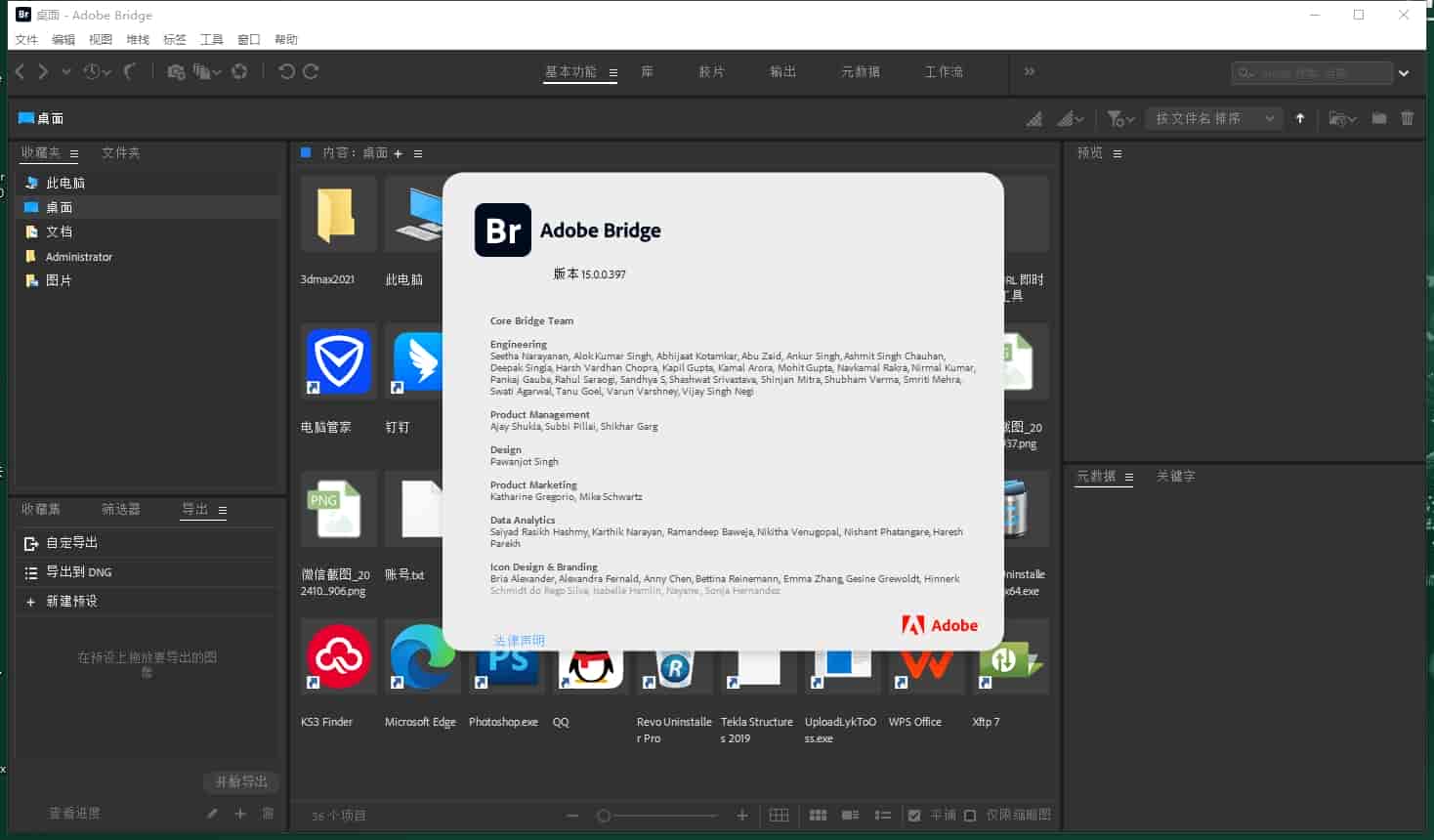Viewport: 1434px width, 840px height.
Task: Click the create new folder icon
Action: tap(1378, 118)
